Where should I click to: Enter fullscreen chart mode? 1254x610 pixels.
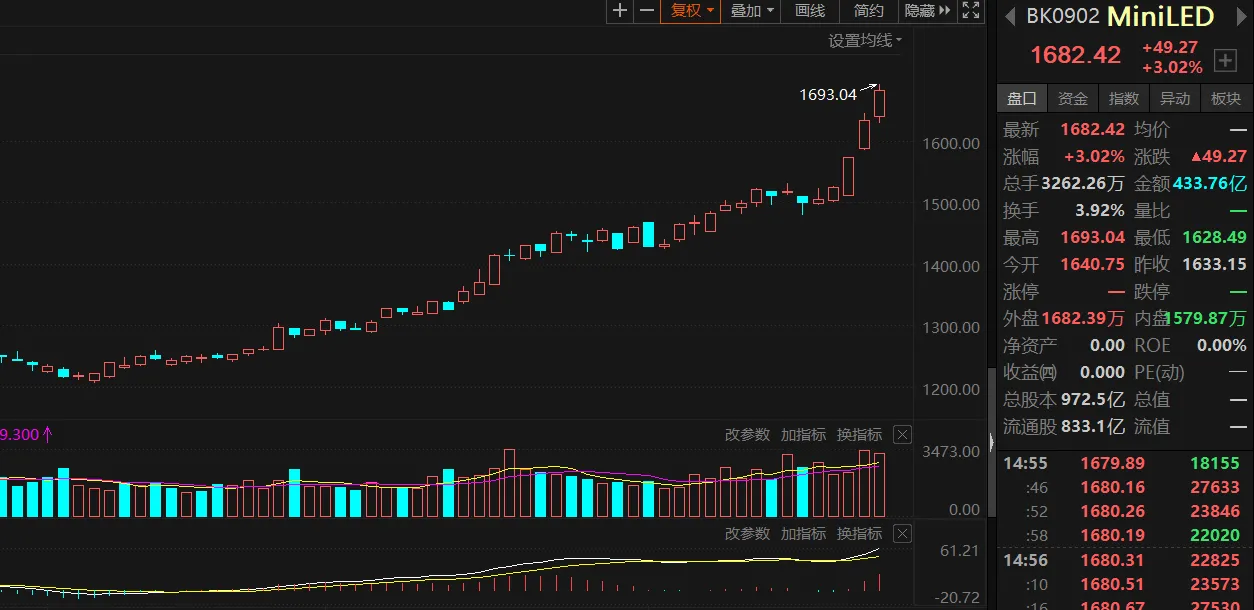point(970,11)
